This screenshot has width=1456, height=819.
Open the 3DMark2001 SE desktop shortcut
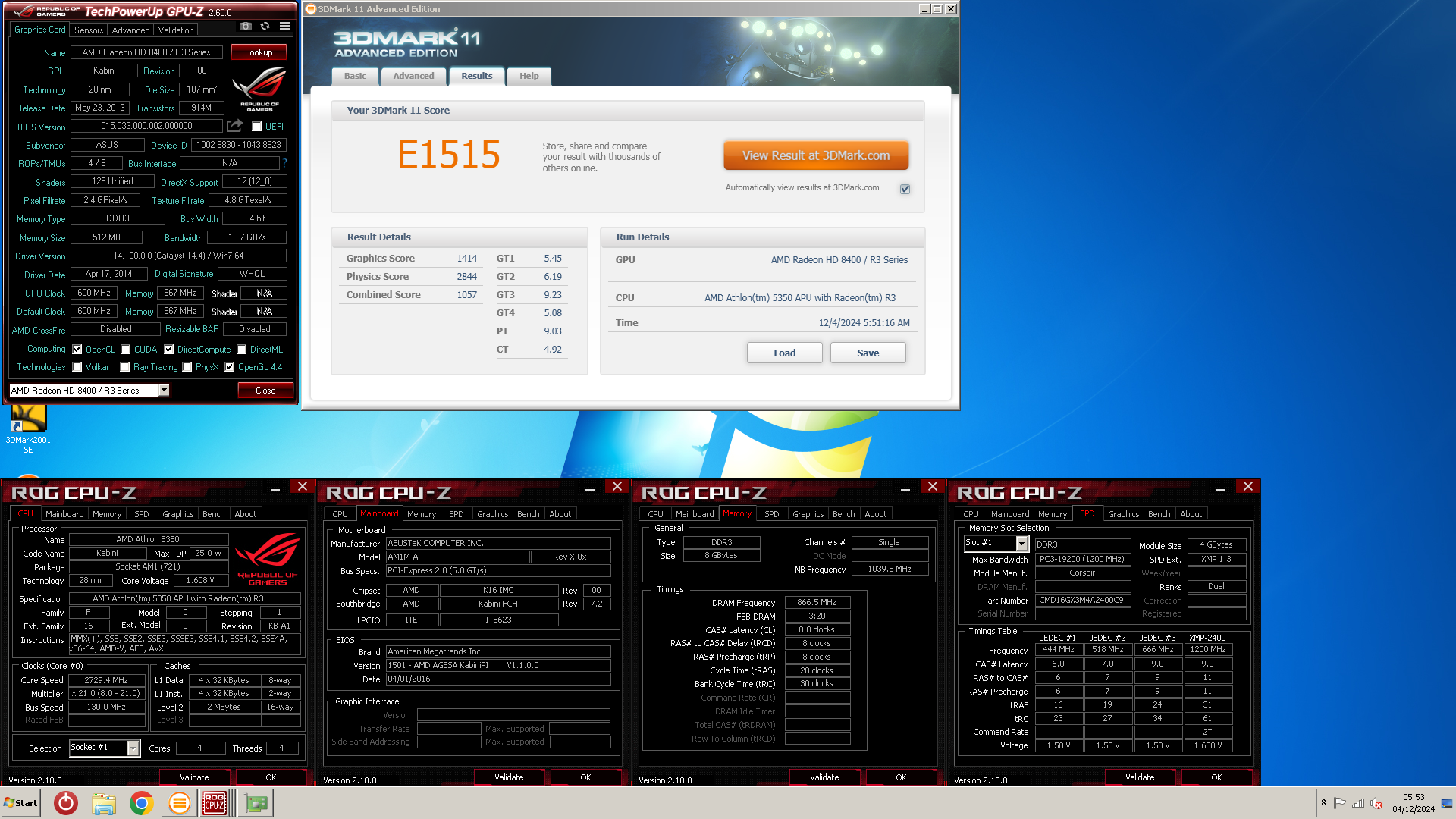28,428
